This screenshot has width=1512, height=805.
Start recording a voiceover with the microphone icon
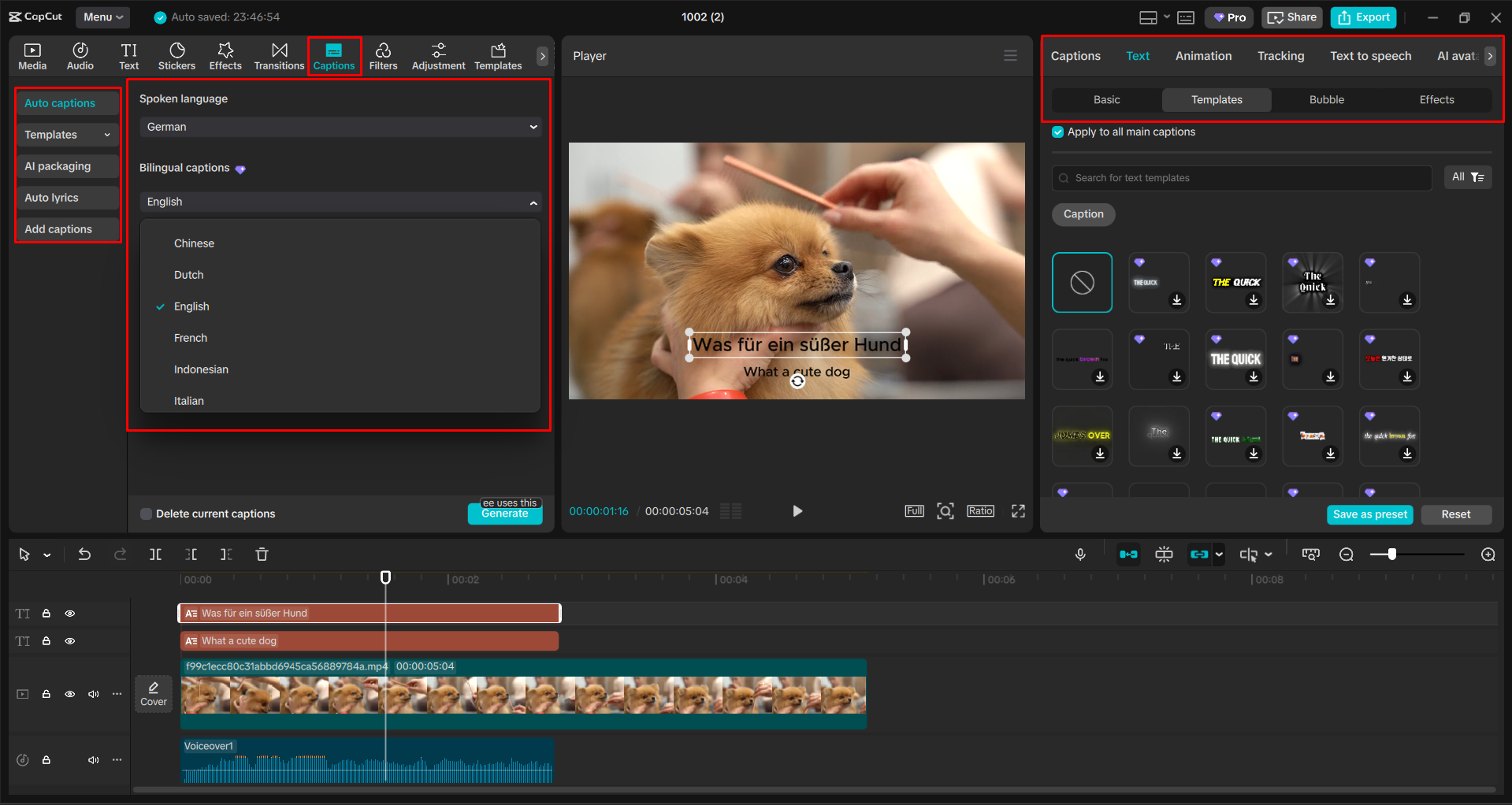(x=1080, y=554)
